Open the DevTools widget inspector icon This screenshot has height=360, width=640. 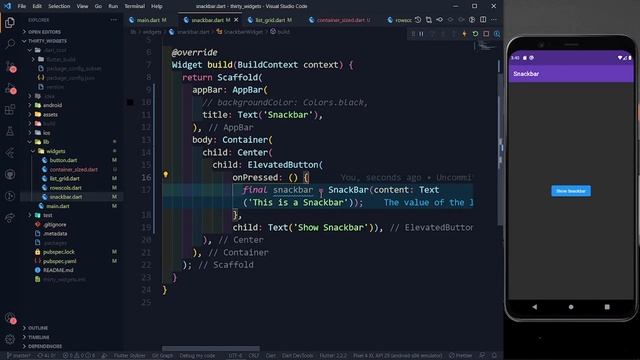pos(497,34)
